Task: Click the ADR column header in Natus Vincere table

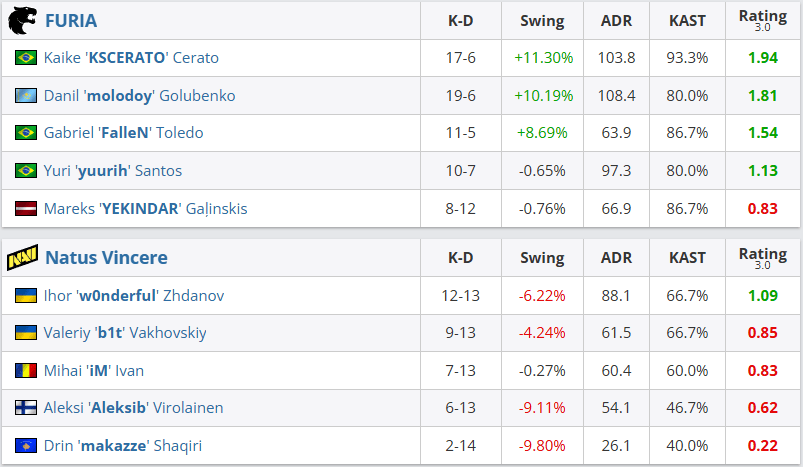Action: point(617,258)
